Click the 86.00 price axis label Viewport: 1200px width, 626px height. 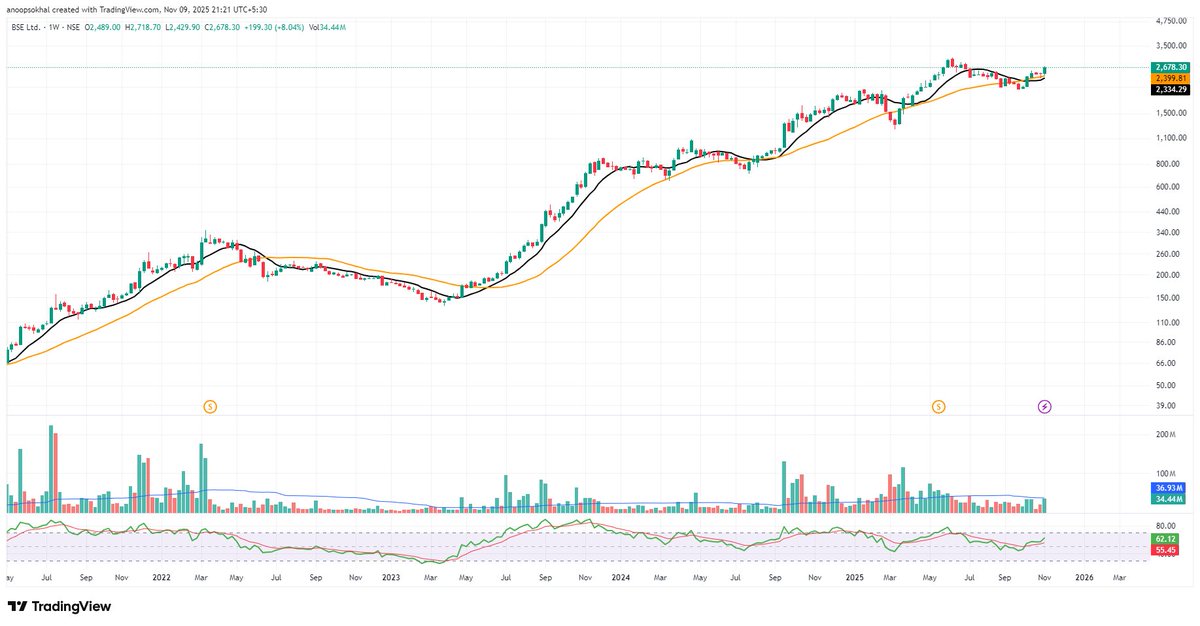1166,342
